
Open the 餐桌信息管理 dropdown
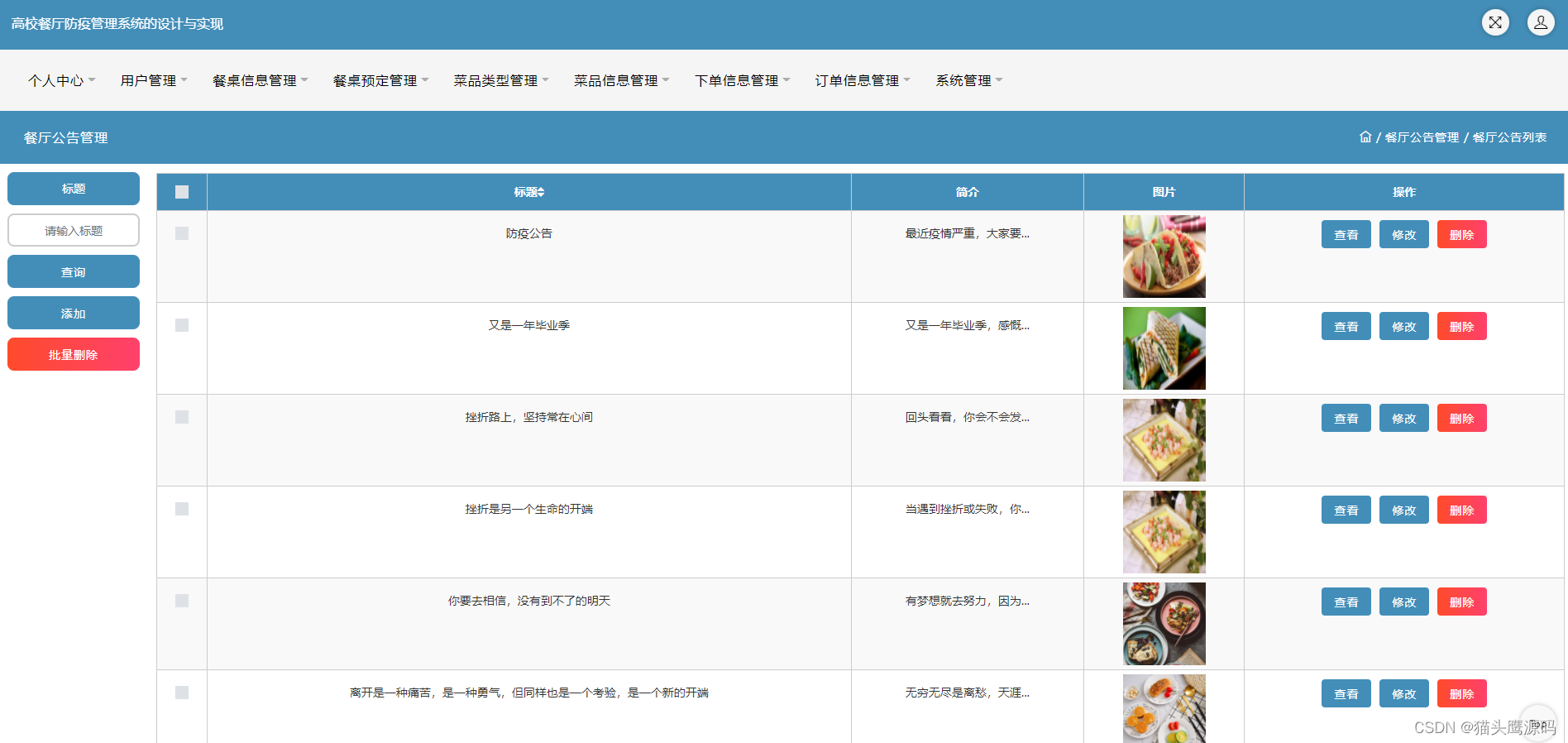pos(260,80)
